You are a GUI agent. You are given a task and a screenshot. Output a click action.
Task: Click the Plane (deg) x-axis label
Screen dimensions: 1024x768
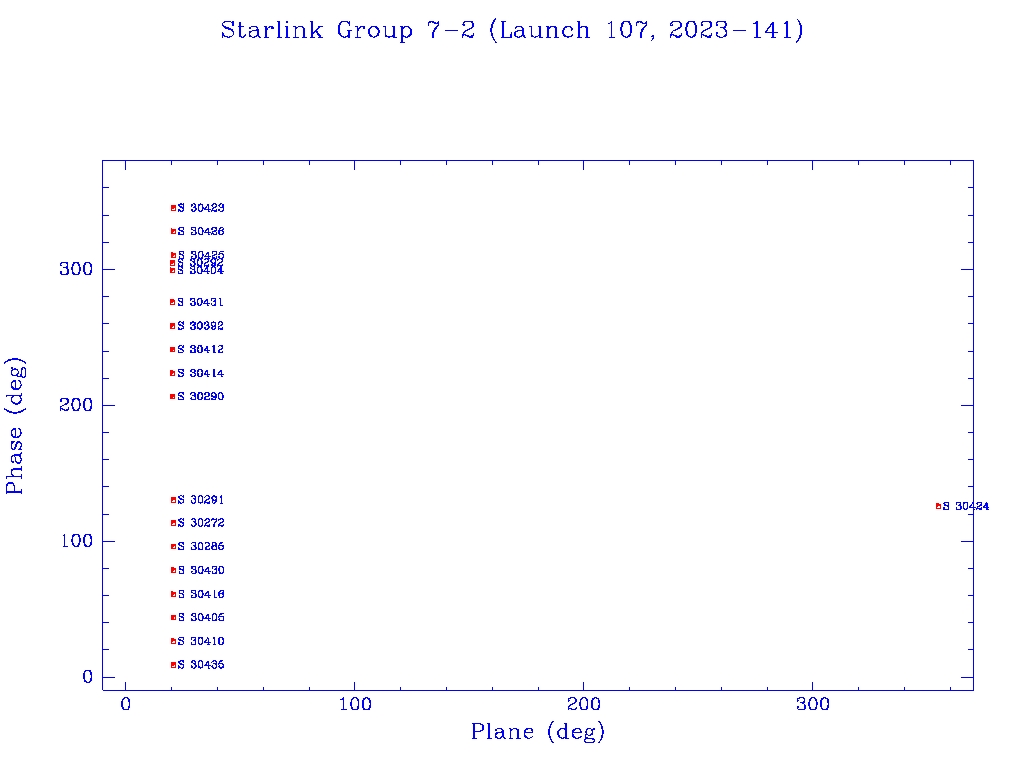point(538,733)
